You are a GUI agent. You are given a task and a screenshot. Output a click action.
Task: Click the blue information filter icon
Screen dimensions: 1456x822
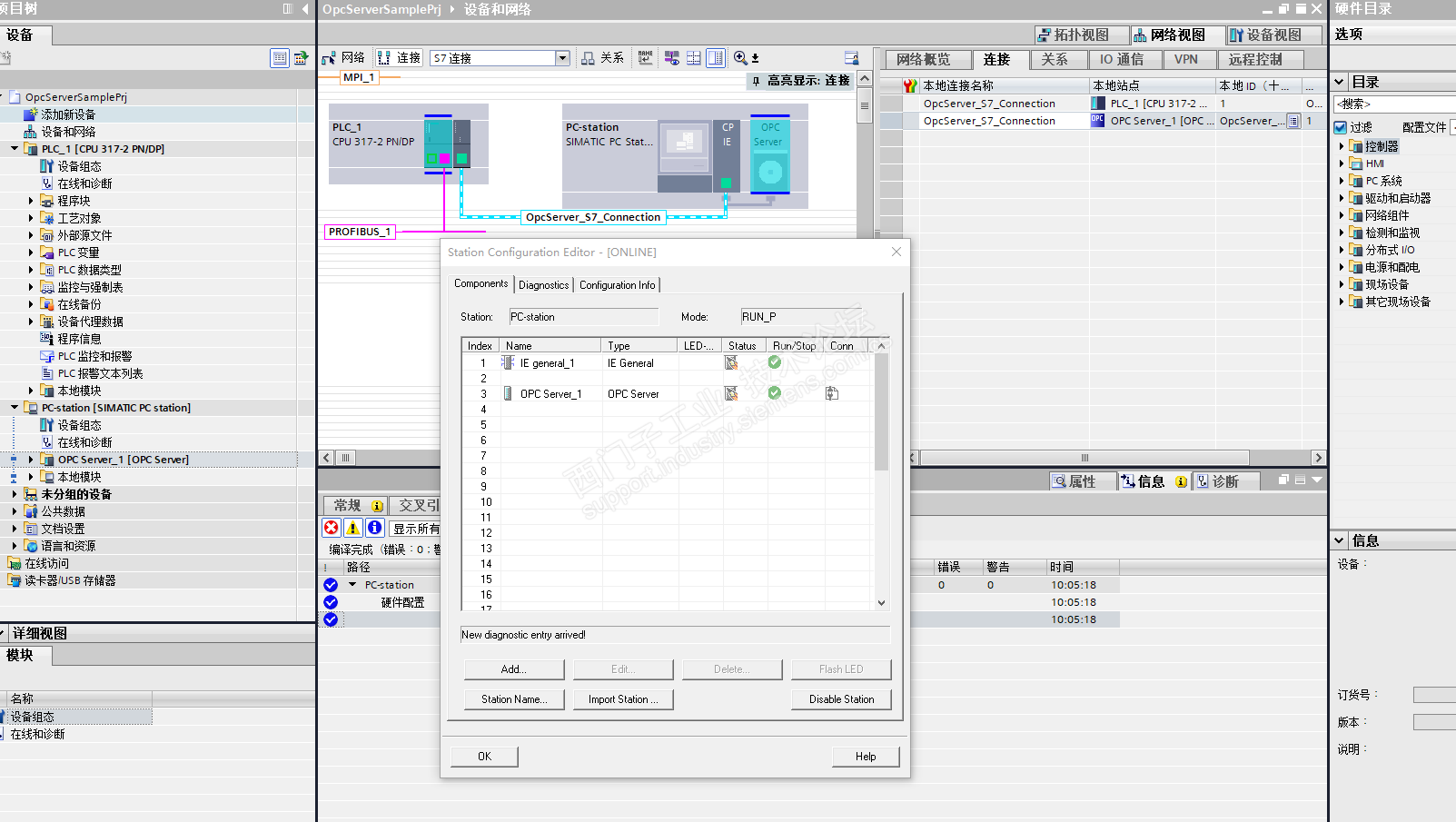pyautogui.click(x=374, y=528)
